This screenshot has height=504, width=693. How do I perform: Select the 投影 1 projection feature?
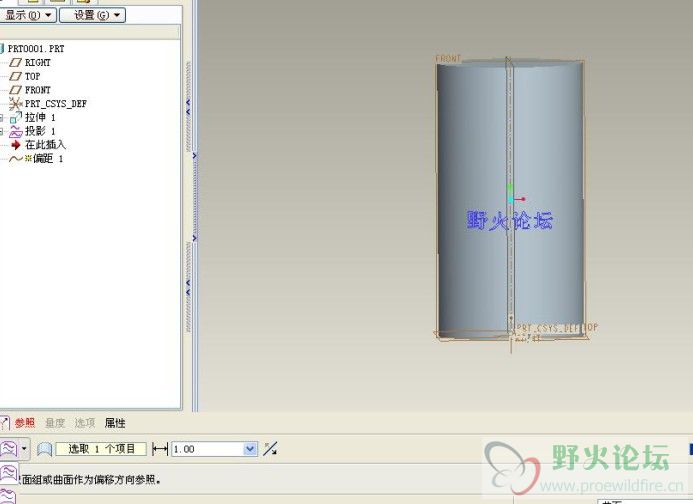coord(40,131)
